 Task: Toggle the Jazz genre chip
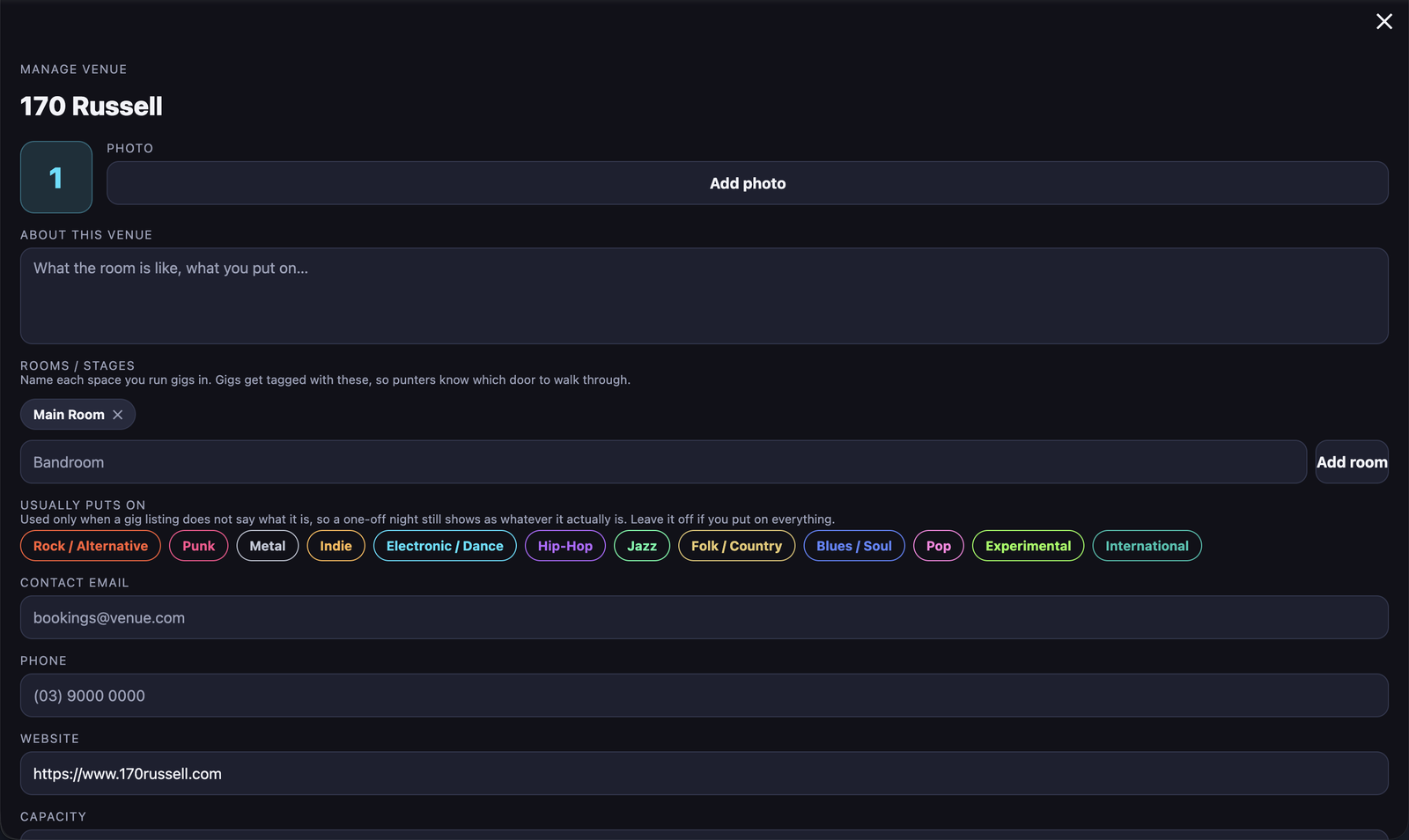coord(642,546)
